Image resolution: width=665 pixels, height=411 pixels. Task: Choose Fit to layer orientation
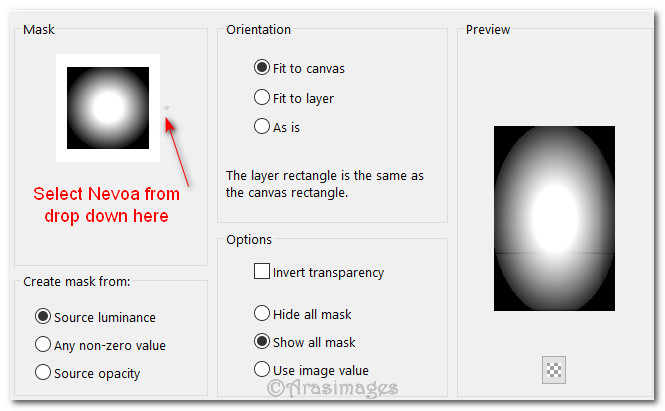(262, 98)
